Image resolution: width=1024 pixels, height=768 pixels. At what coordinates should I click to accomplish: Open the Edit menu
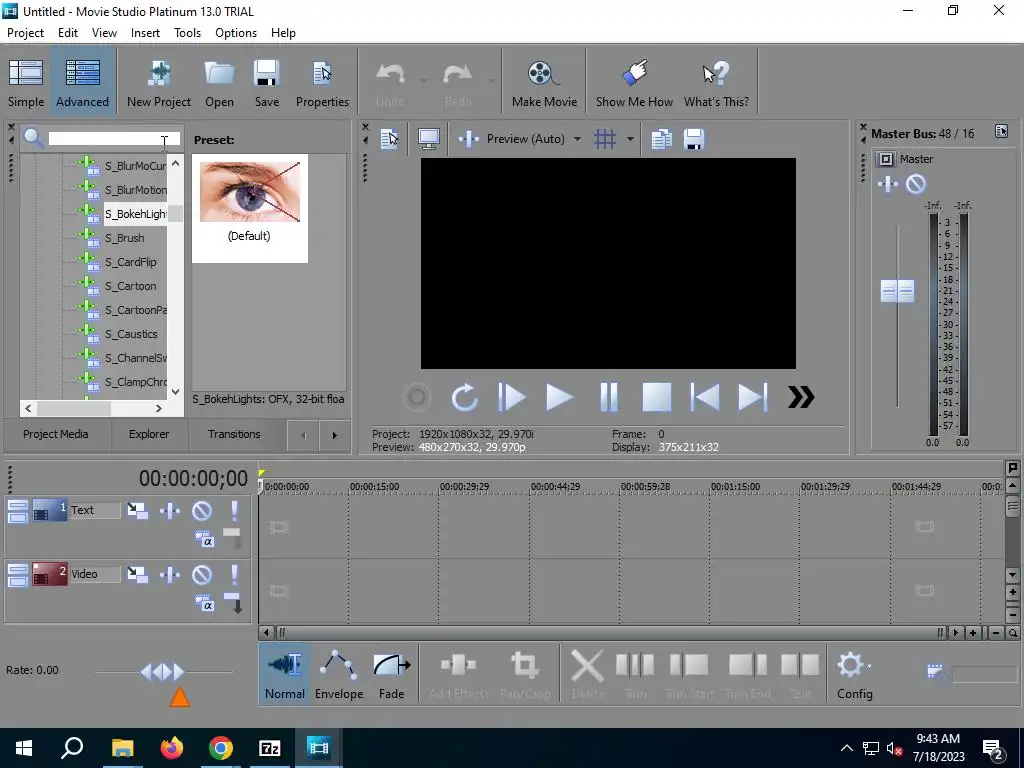(68, 33)
